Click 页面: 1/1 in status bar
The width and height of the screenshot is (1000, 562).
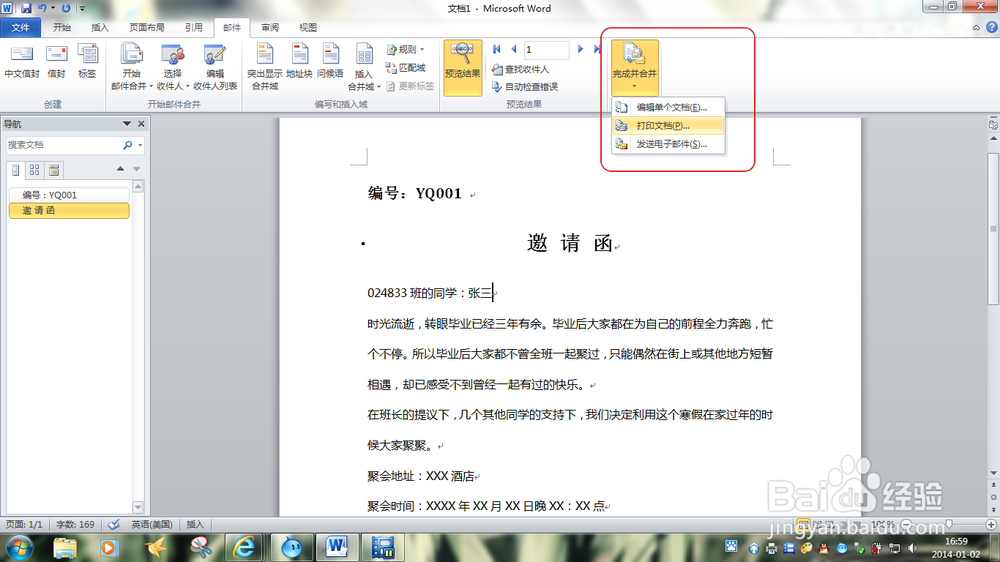[24, 524]
